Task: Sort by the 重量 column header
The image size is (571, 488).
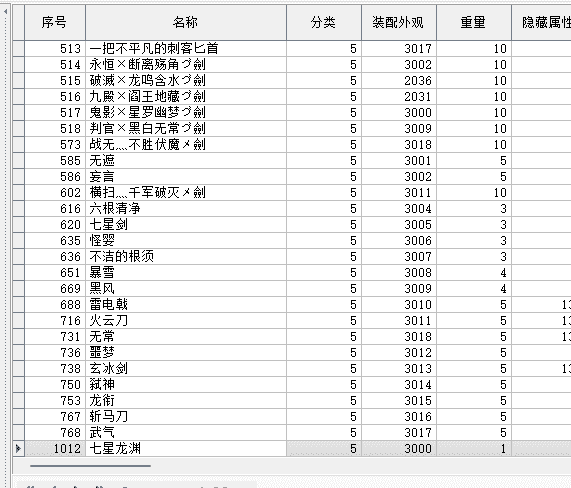Action: coord(474,23)
